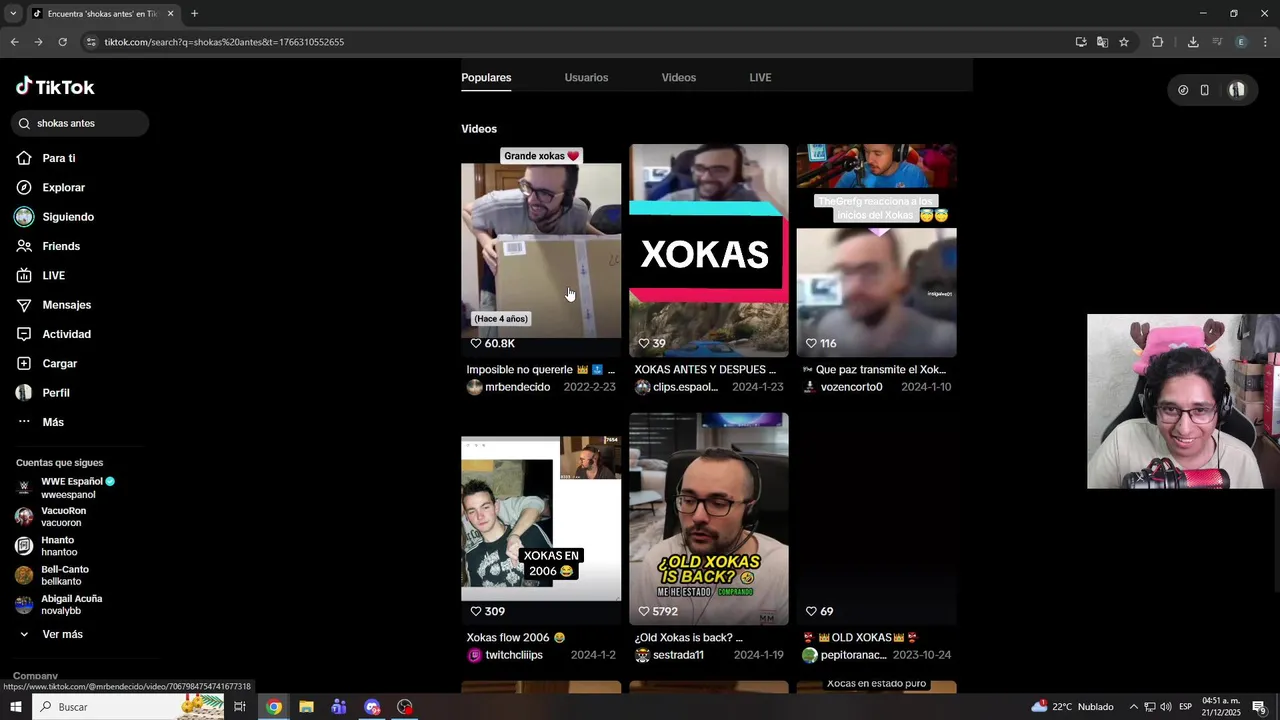Screen dimensions: 1280x720
Task: Click the 'Imposible no quererle' video title
Action: [541, 369]
